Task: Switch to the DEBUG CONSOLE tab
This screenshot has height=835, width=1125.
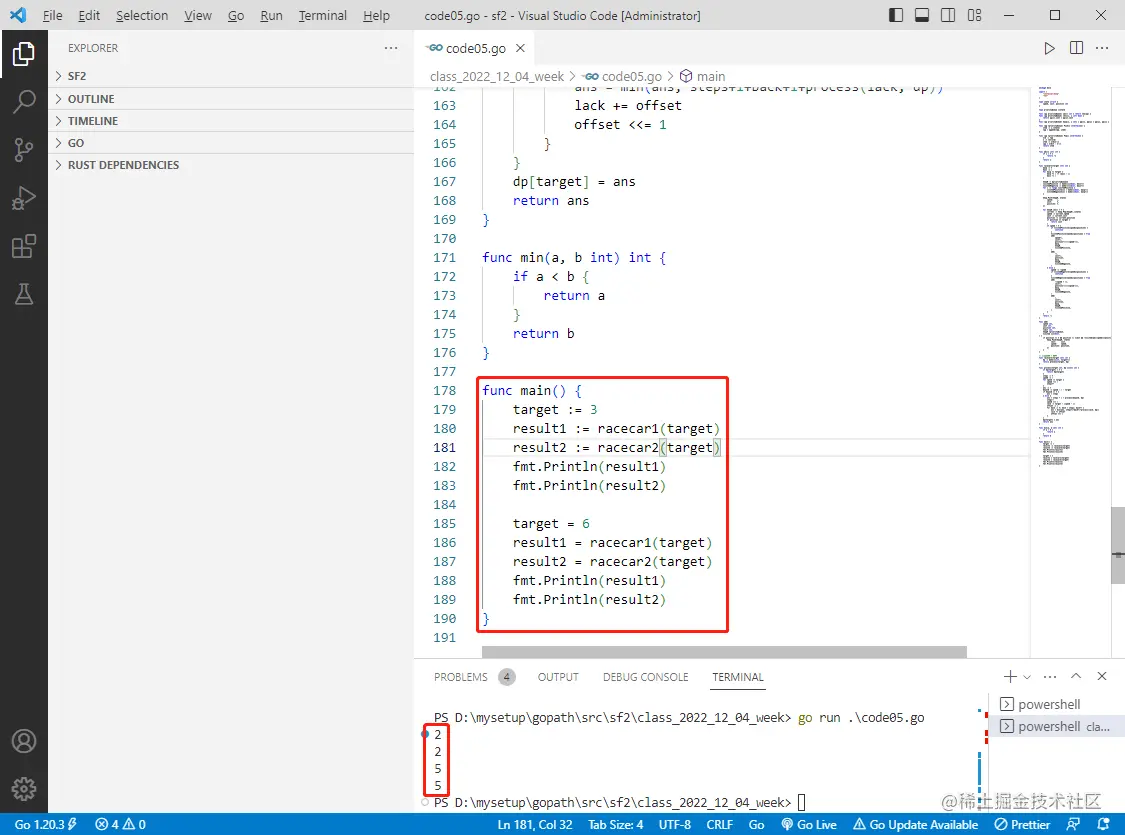Action: tap(645, 676)
